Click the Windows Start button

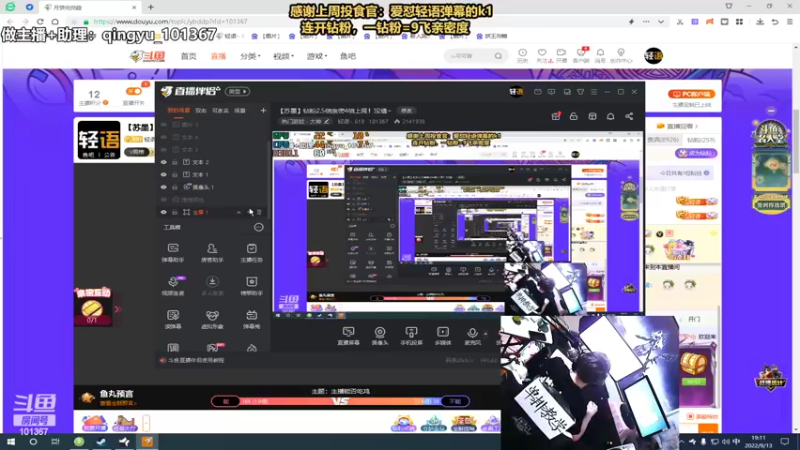click(x=11, y=442)
